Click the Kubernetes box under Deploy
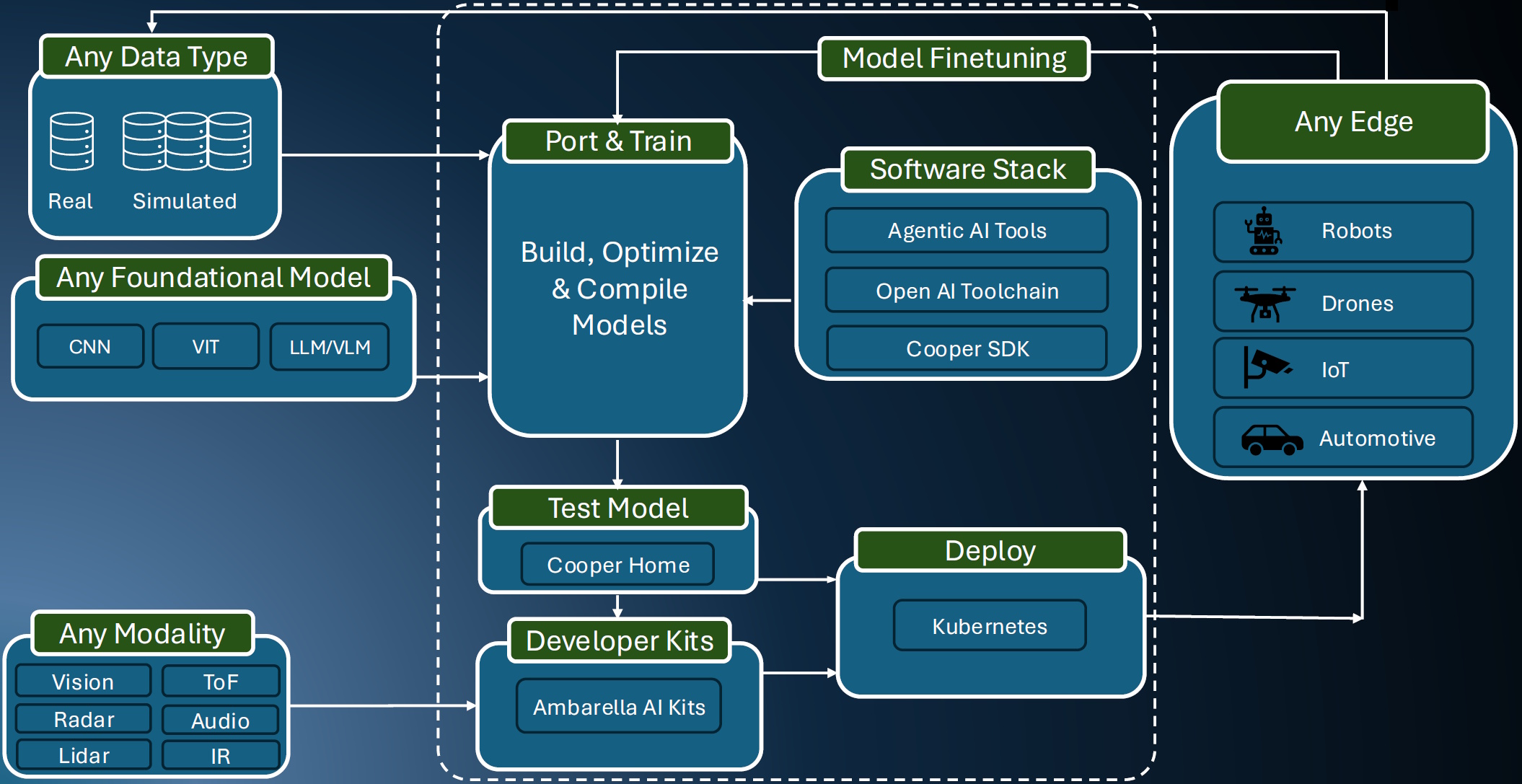The image size is (1522, 784). tap(990, 626)
